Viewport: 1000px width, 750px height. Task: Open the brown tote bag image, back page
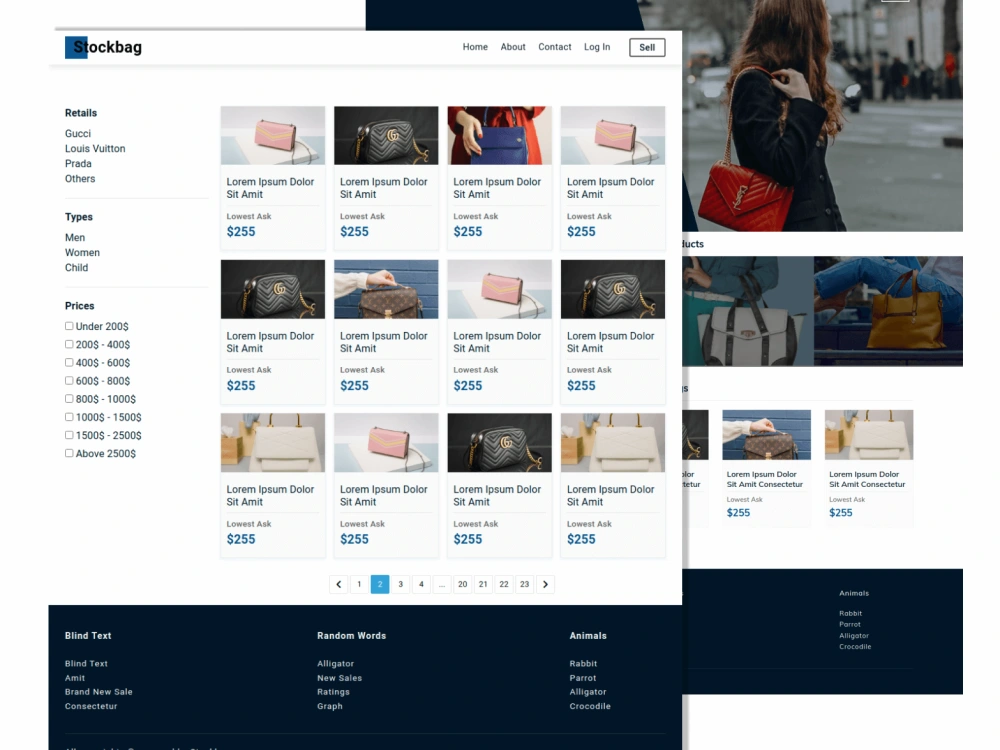pyautogui.click(x=888, y=311)
